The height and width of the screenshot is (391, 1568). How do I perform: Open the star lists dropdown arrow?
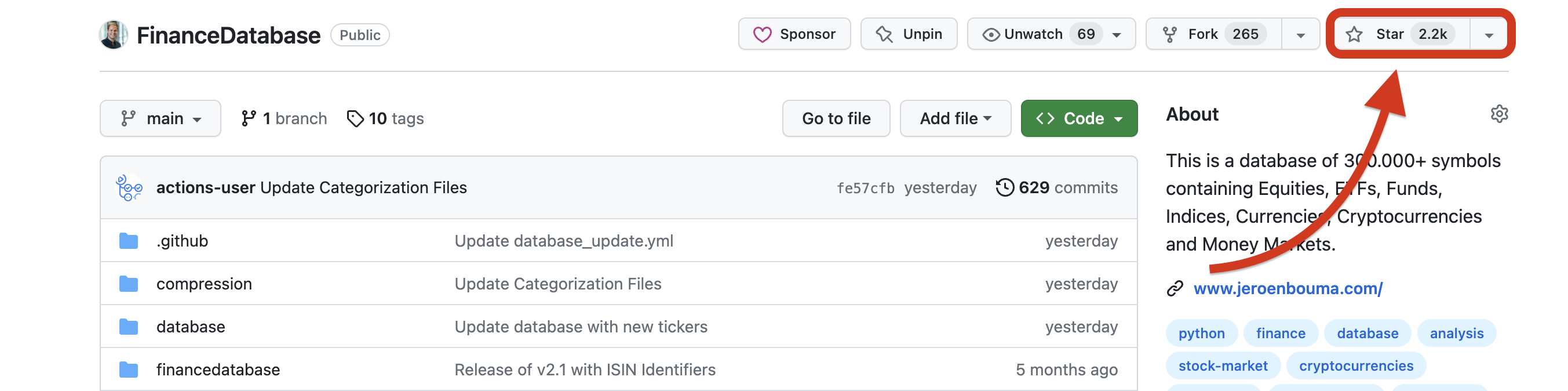pyautogui.click(x=1489, y=35)
